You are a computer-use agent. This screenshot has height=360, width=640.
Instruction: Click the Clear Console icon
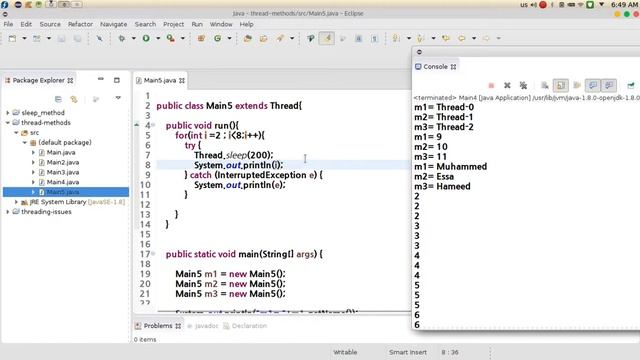point(544,85)
